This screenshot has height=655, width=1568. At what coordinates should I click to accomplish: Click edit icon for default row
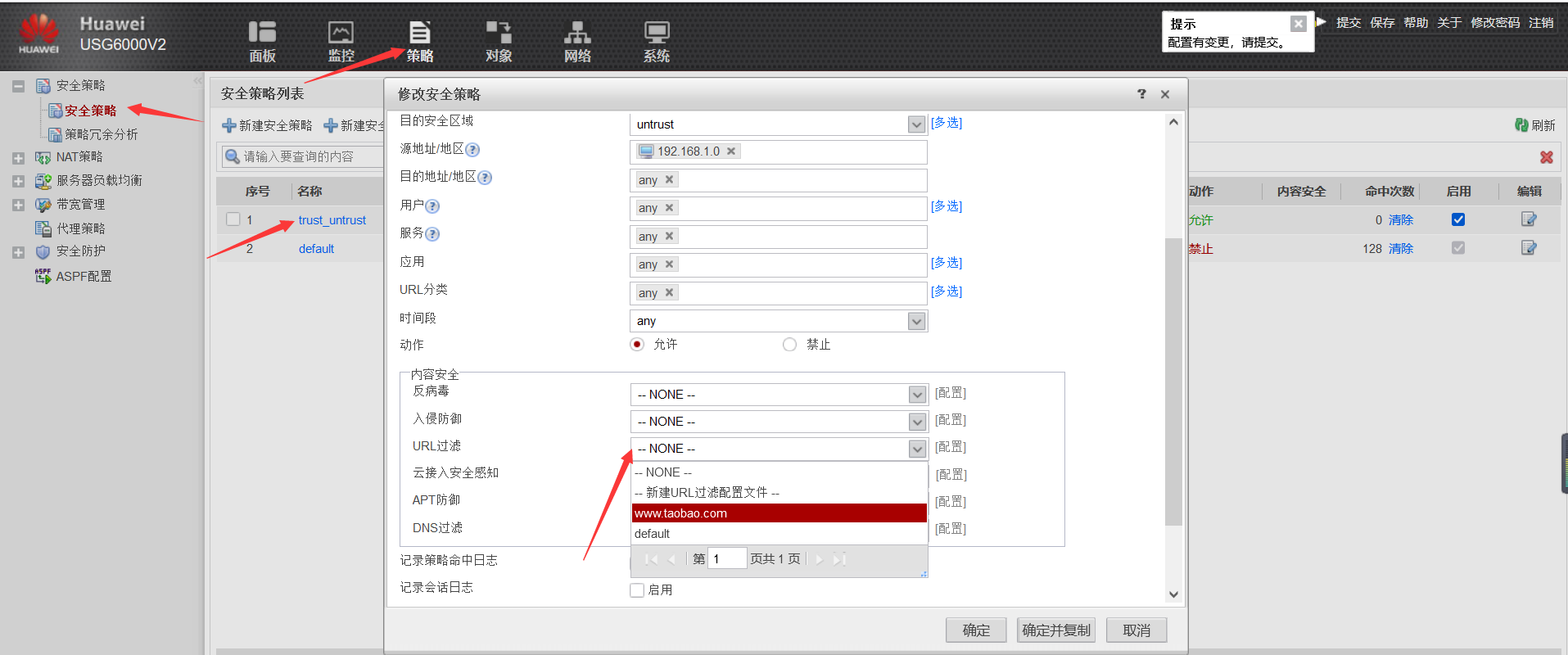point(1529,248)
